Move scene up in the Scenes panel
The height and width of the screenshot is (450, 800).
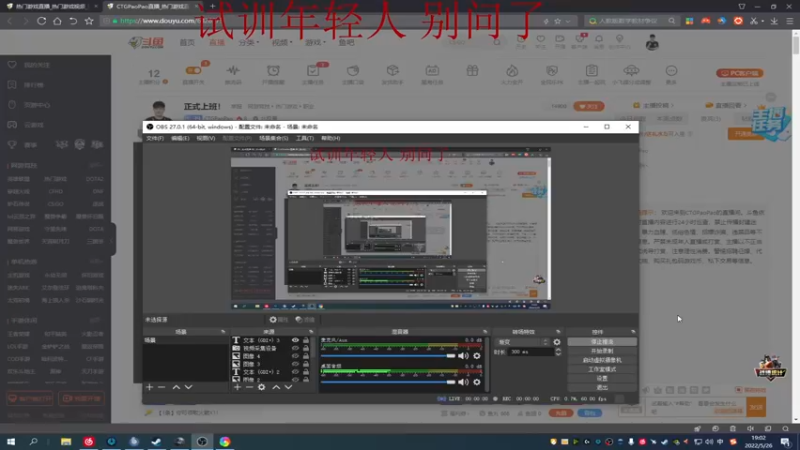(176, 387)
